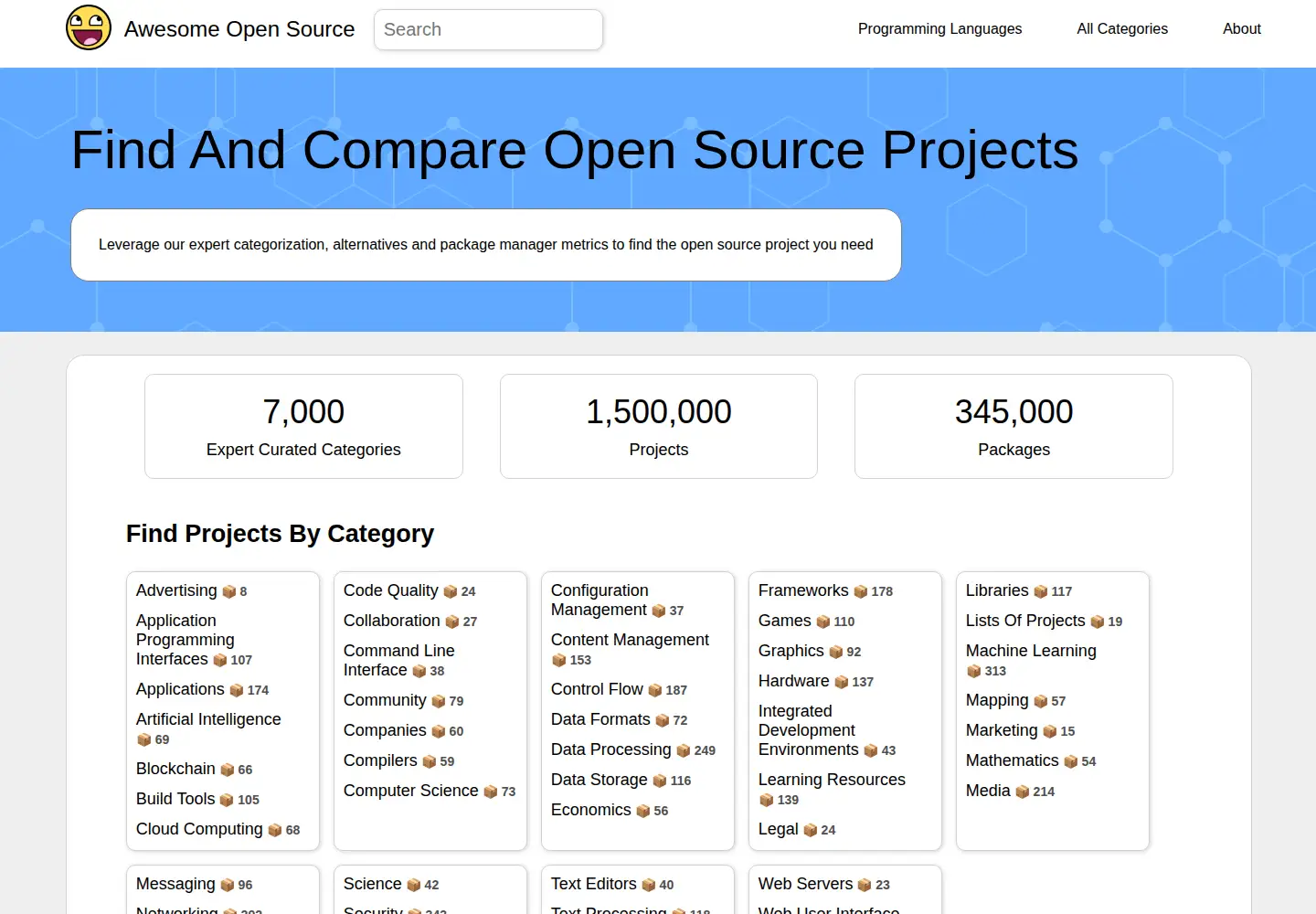Open the Control Flow category

click(597, 689)
